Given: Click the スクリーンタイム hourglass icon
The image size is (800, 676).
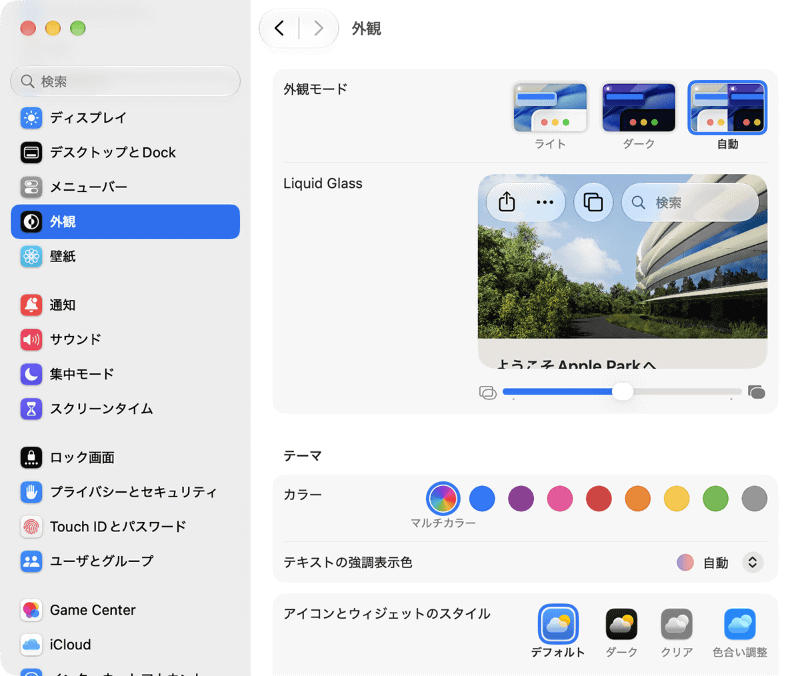Looking at the screenshot, I should tap(31, 409).
